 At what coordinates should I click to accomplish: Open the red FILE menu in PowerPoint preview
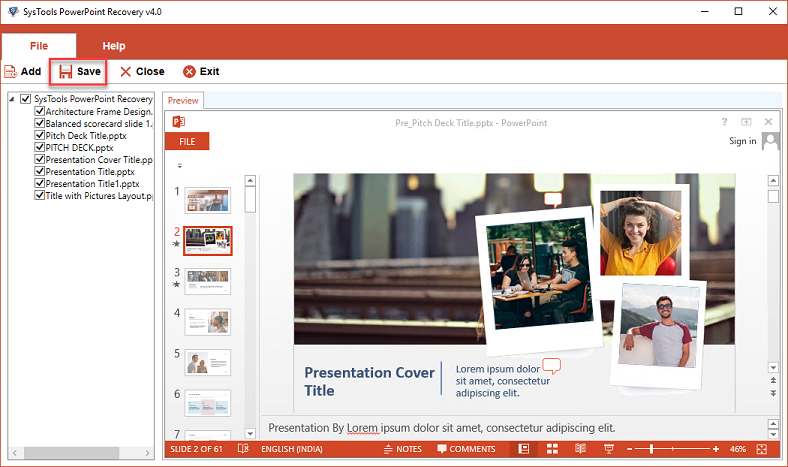pos(187,141)
